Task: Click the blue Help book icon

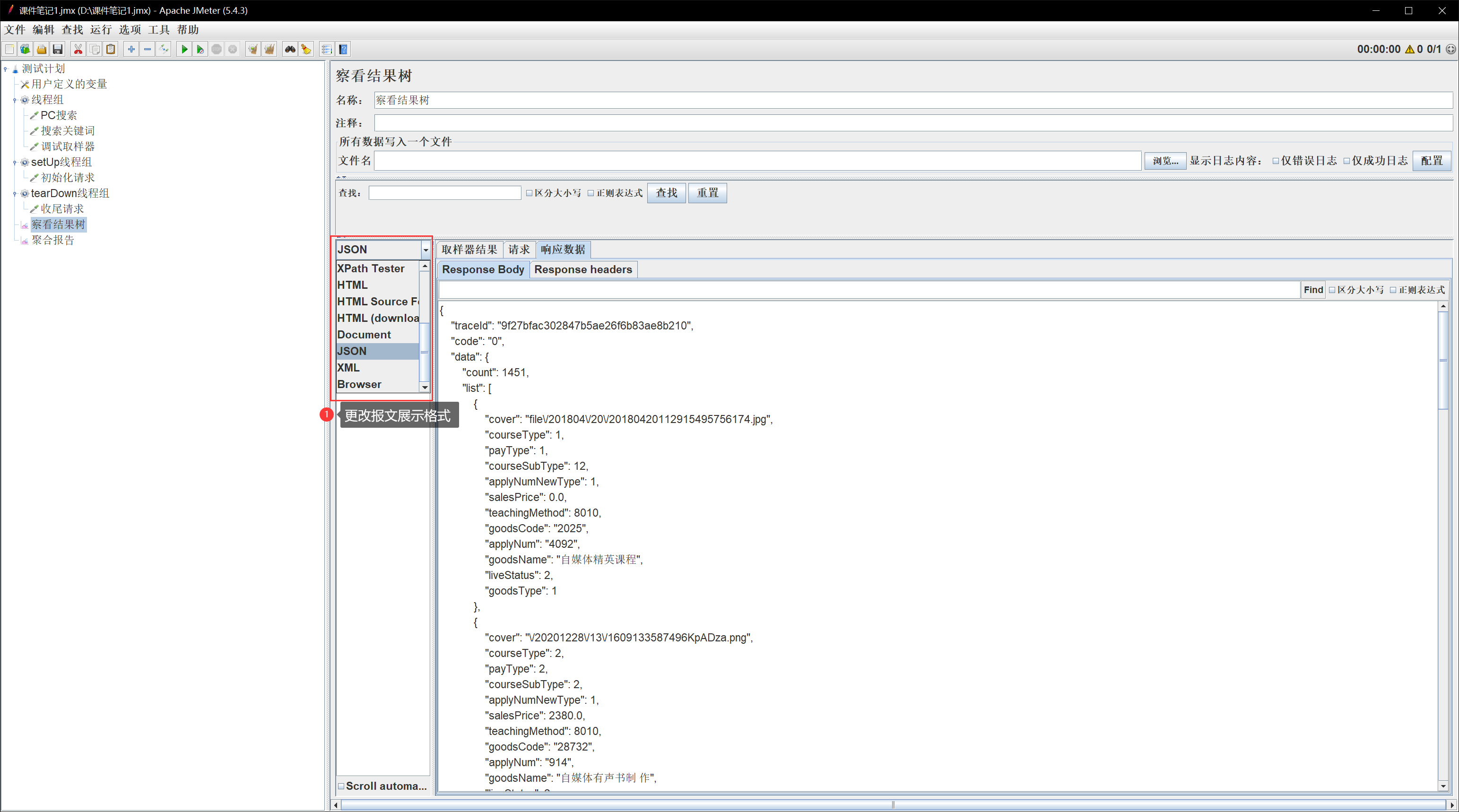Action: pyautogui.click(x=343, y=49)
